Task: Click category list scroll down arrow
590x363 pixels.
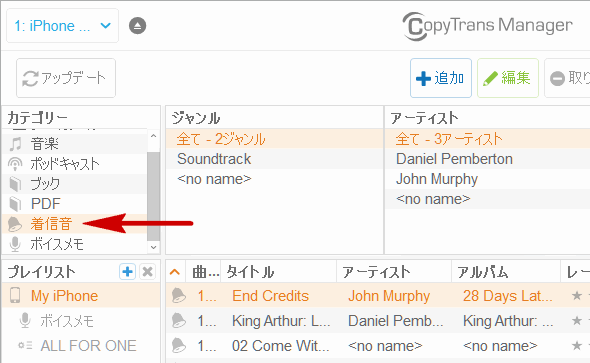Action: click(x=153, y=247)
